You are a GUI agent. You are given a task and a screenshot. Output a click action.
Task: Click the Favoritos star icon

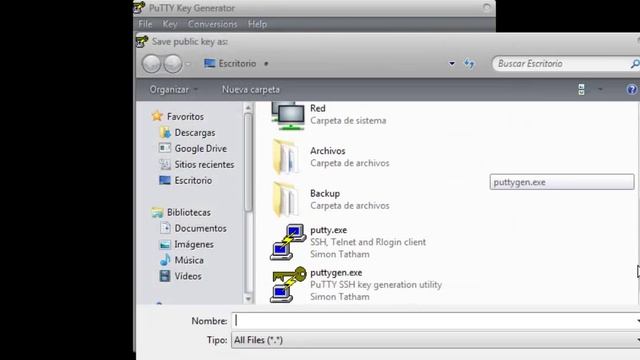click(157, 116)
